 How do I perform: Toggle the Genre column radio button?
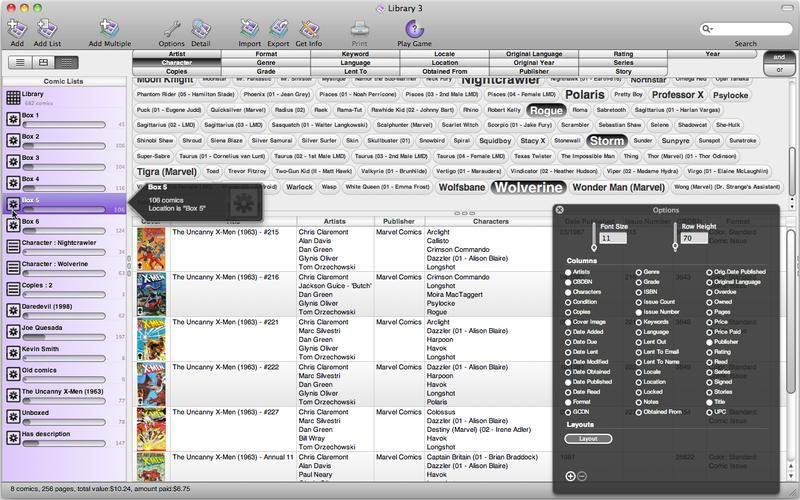[x=639, y=272]
